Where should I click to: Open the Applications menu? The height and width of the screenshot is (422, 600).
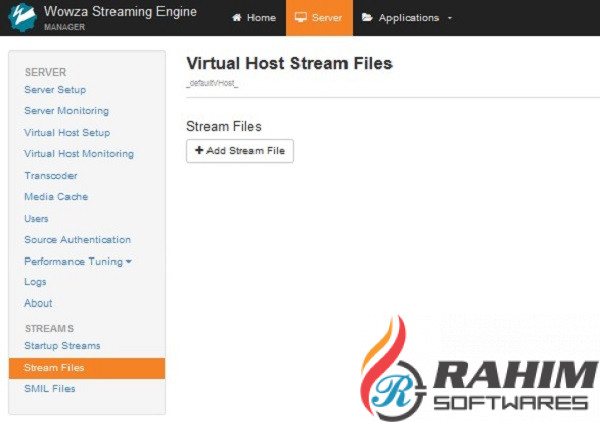tap(407, 18)
